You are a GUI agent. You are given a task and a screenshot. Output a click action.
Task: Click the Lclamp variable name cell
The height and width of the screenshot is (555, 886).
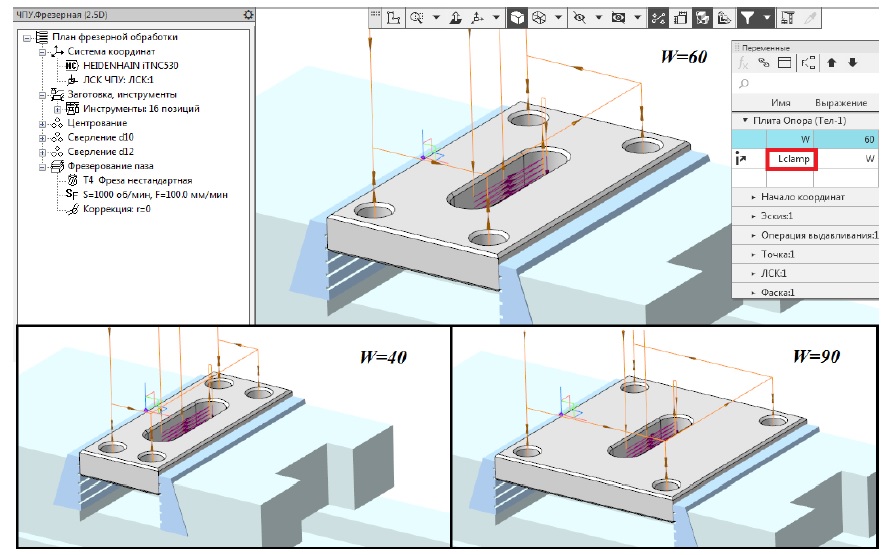792,158
